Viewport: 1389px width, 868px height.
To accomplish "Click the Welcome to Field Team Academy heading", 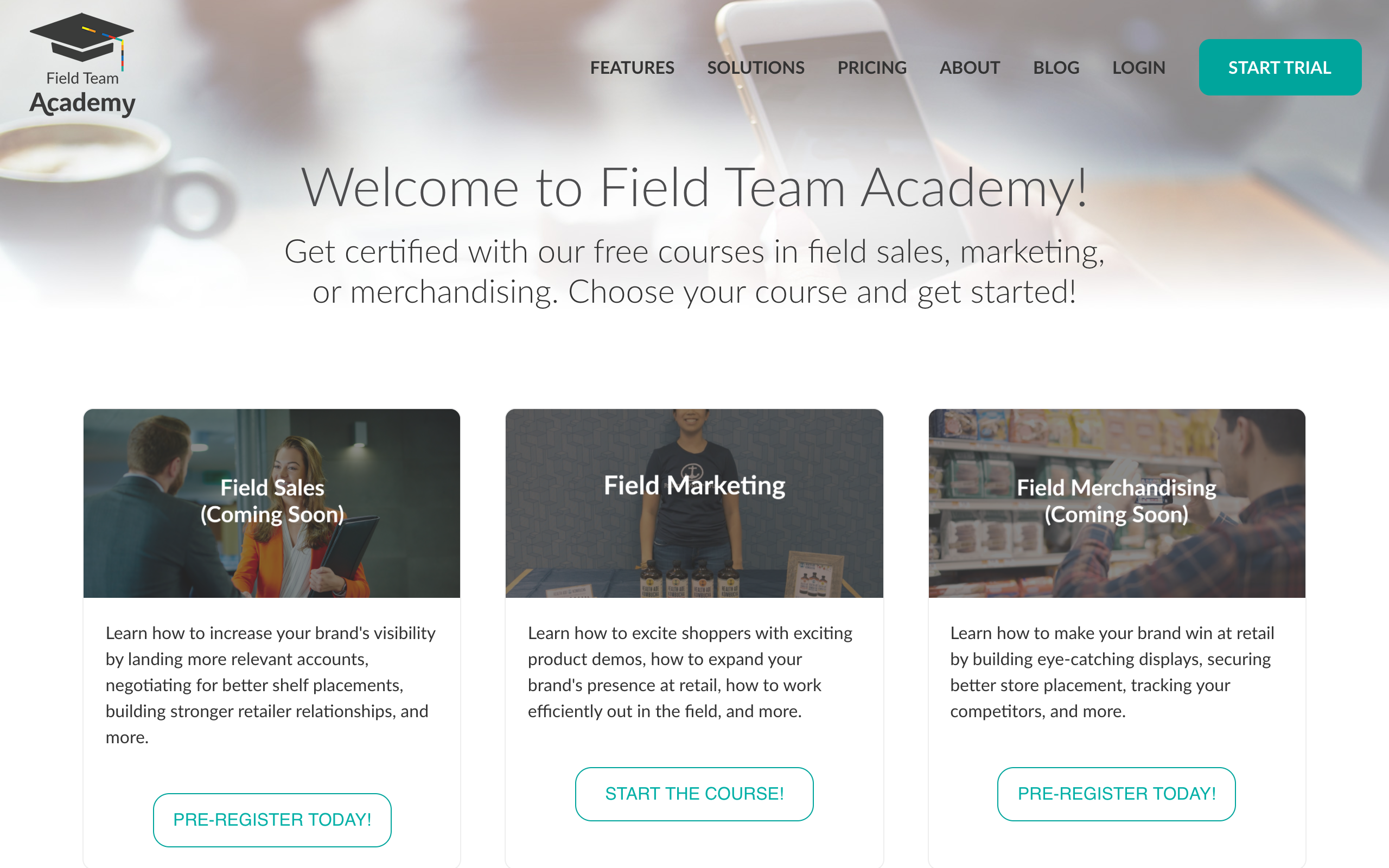I will 694,188.
